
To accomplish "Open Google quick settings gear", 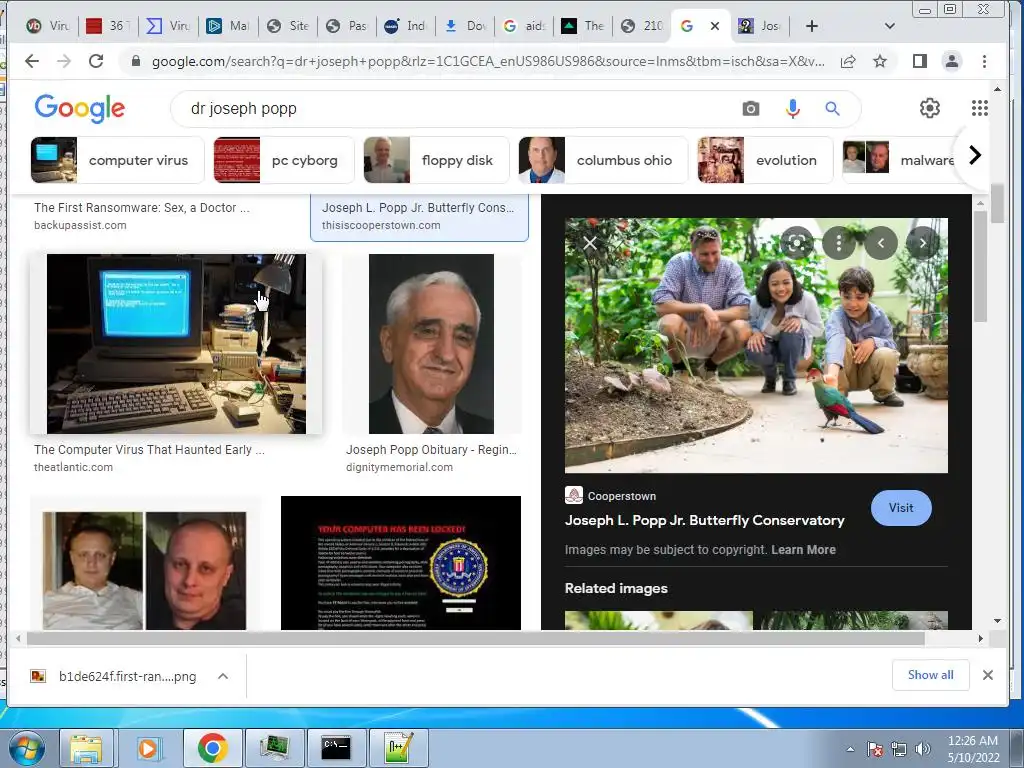I will [x=929, y=108].
